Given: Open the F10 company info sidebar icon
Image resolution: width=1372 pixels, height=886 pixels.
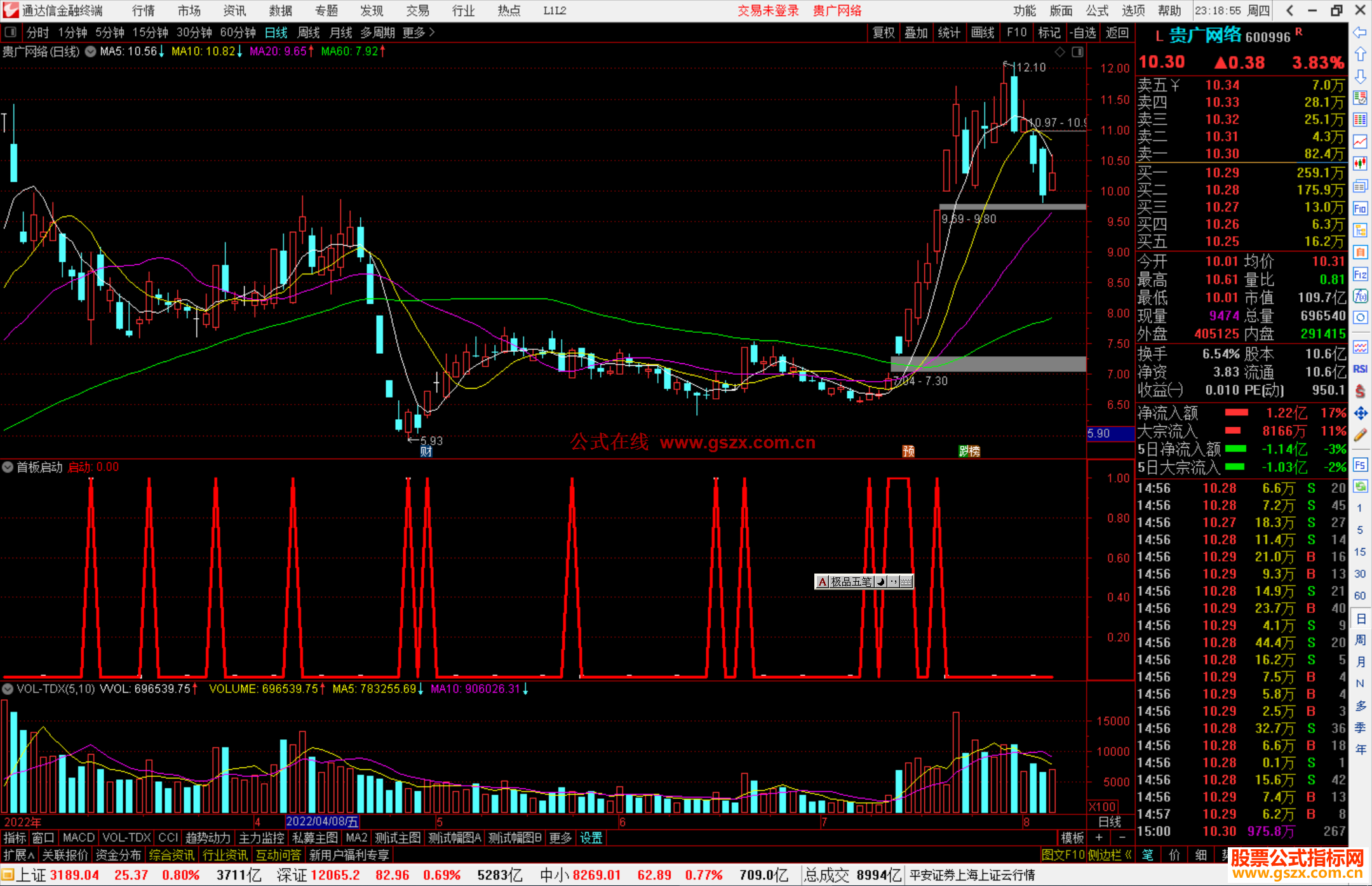Looking at the screenshot, I should click(1360, 208).
